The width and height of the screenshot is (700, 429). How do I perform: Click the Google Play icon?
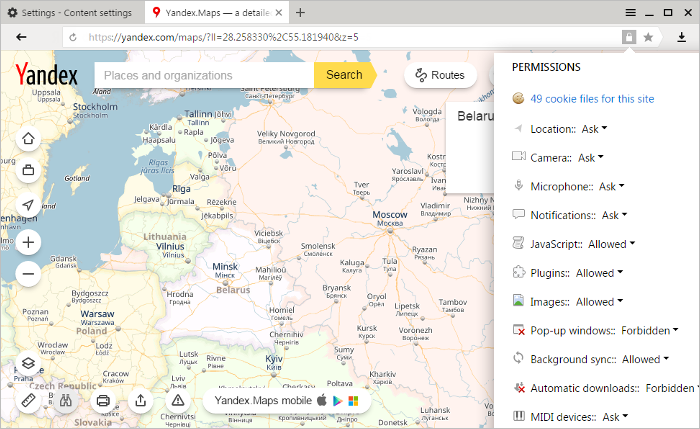click(338, 400)
